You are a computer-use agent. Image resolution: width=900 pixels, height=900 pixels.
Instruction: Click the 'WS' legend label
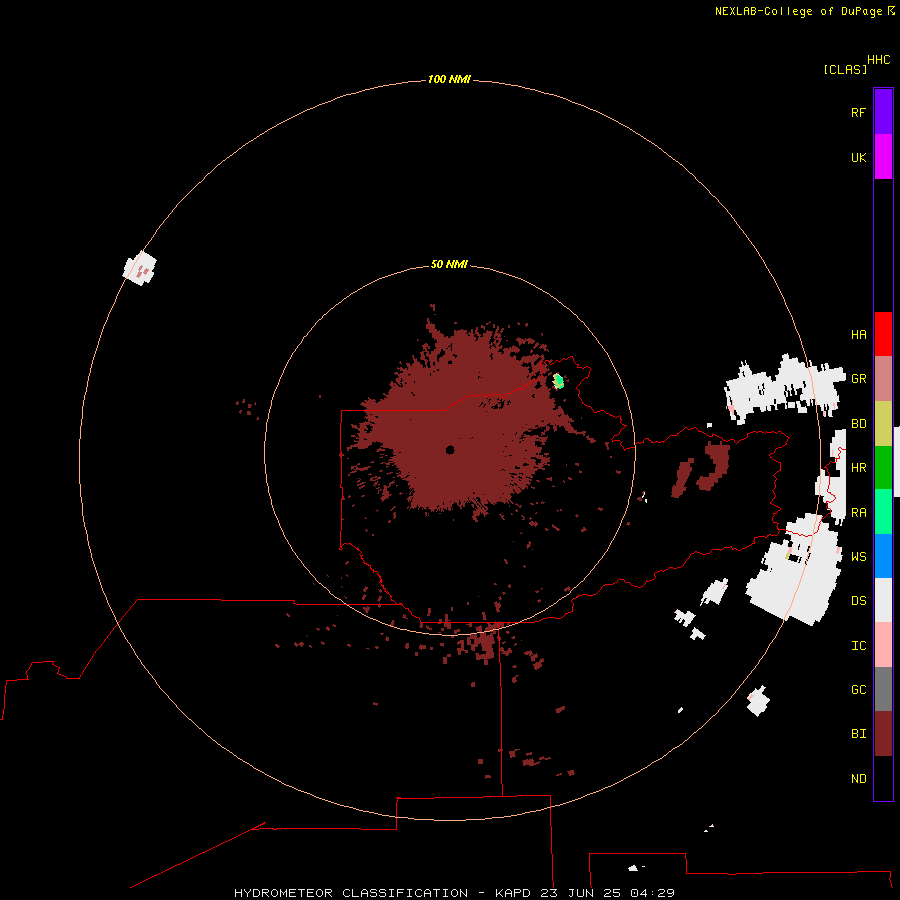[x=858, y=556]
